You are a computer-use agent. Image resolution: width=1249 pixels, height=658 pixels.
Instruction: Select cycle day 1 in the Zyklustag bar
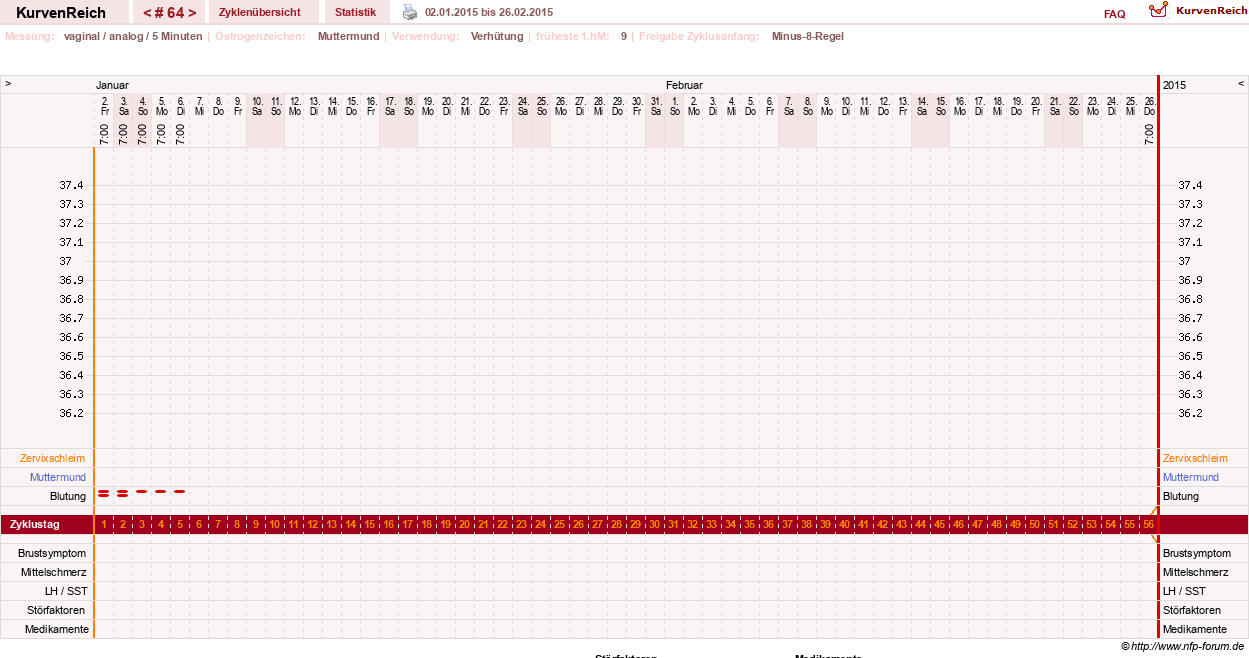(103, 524)
